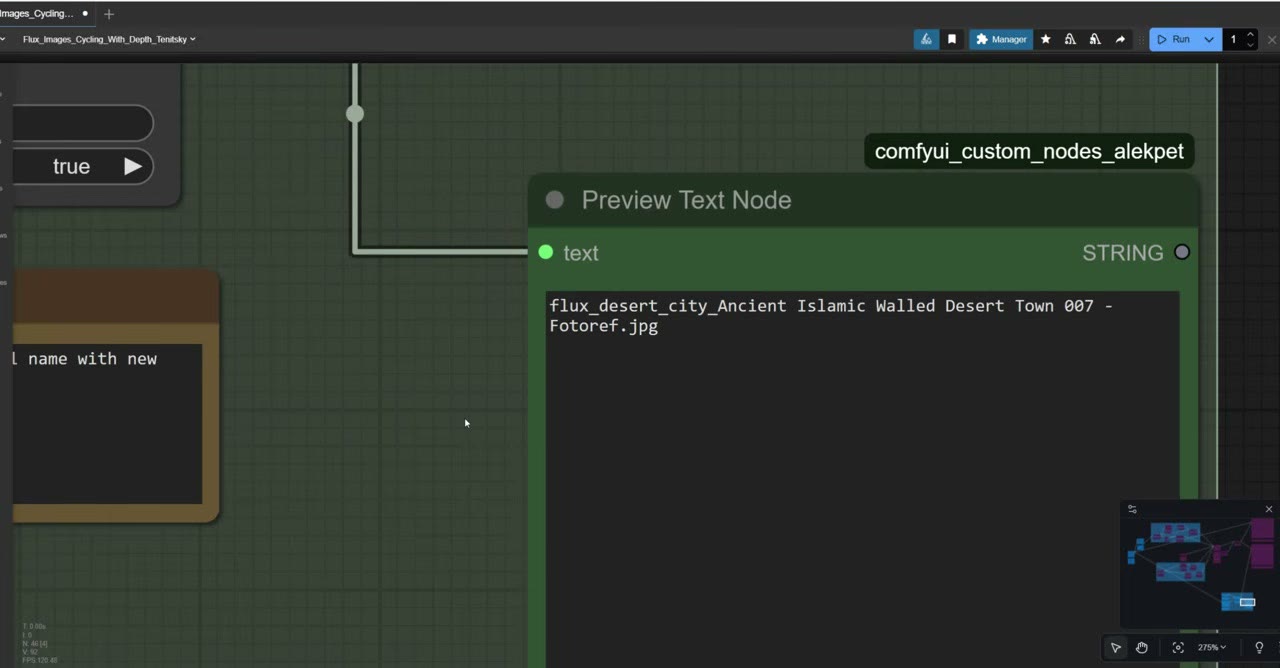Click the STRING output connector dot
This screenshot has width=1280, height=668.
pyautogui.click(x=1182, y=252)
